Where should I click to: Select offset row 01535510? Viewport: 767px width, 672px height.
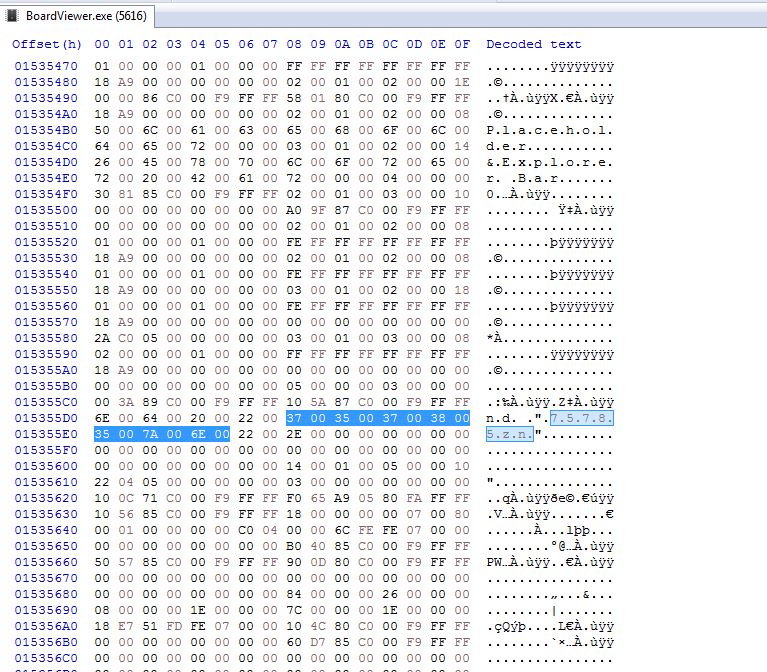tap(46, 226)
